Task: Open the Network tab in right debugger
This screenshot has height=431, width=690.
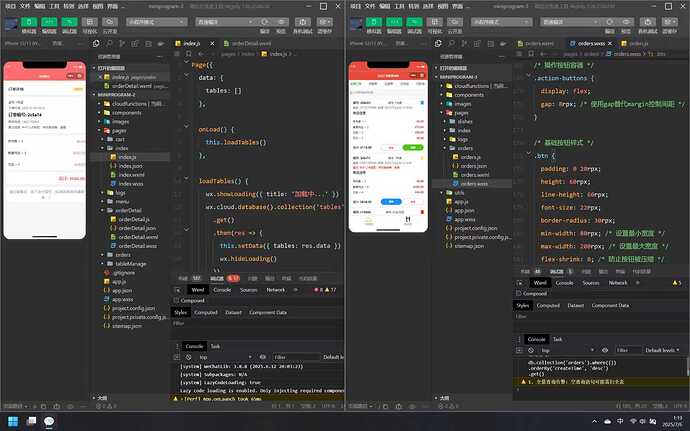Action: (618, 283)
